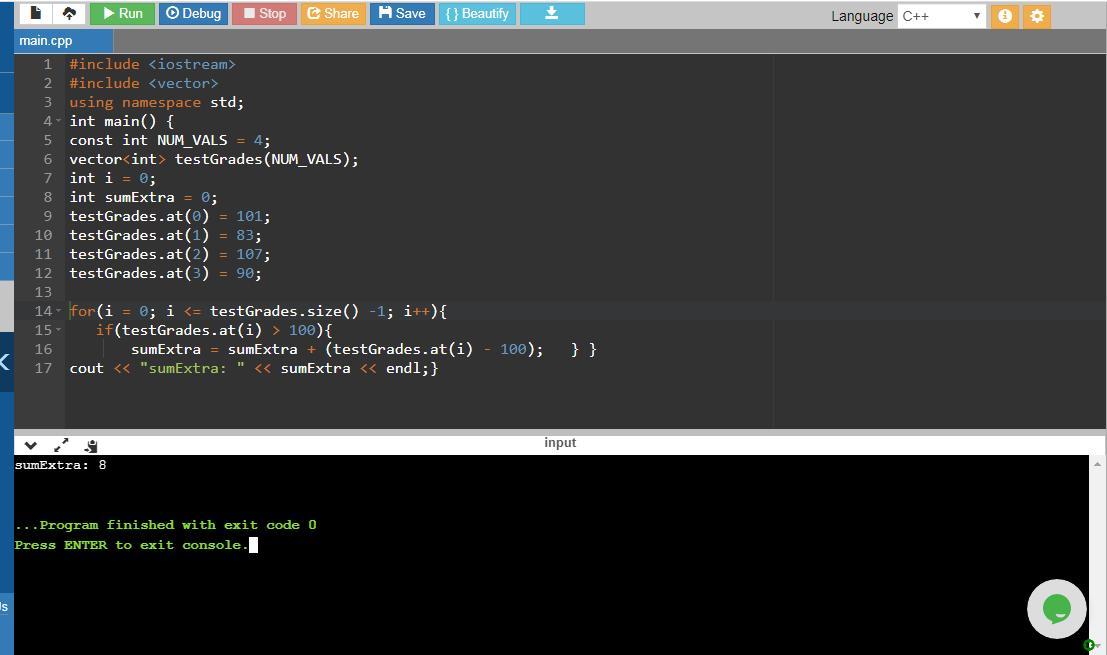Click the upload file icon
This screenshot has height=655, width=1107.
click(x=69, y=13)
